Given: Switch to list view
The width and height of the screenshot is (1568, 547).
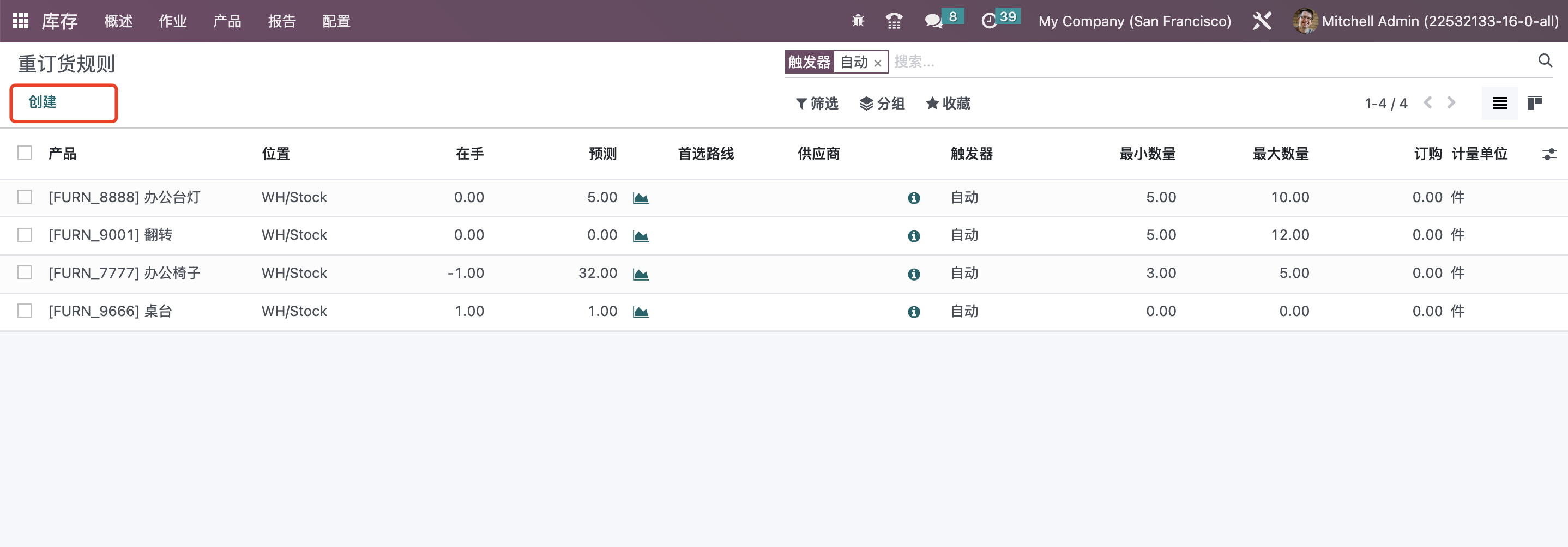Looking at the screenshot, I should (x=1499, y=104).
